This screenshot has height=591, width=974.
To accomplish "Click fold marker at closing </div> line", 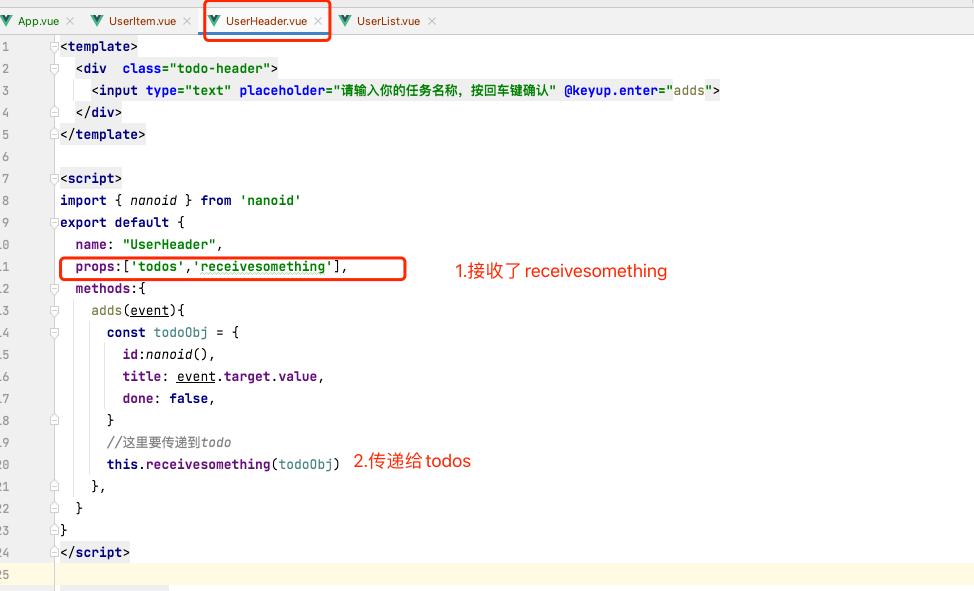I will (x=54, y=112).
